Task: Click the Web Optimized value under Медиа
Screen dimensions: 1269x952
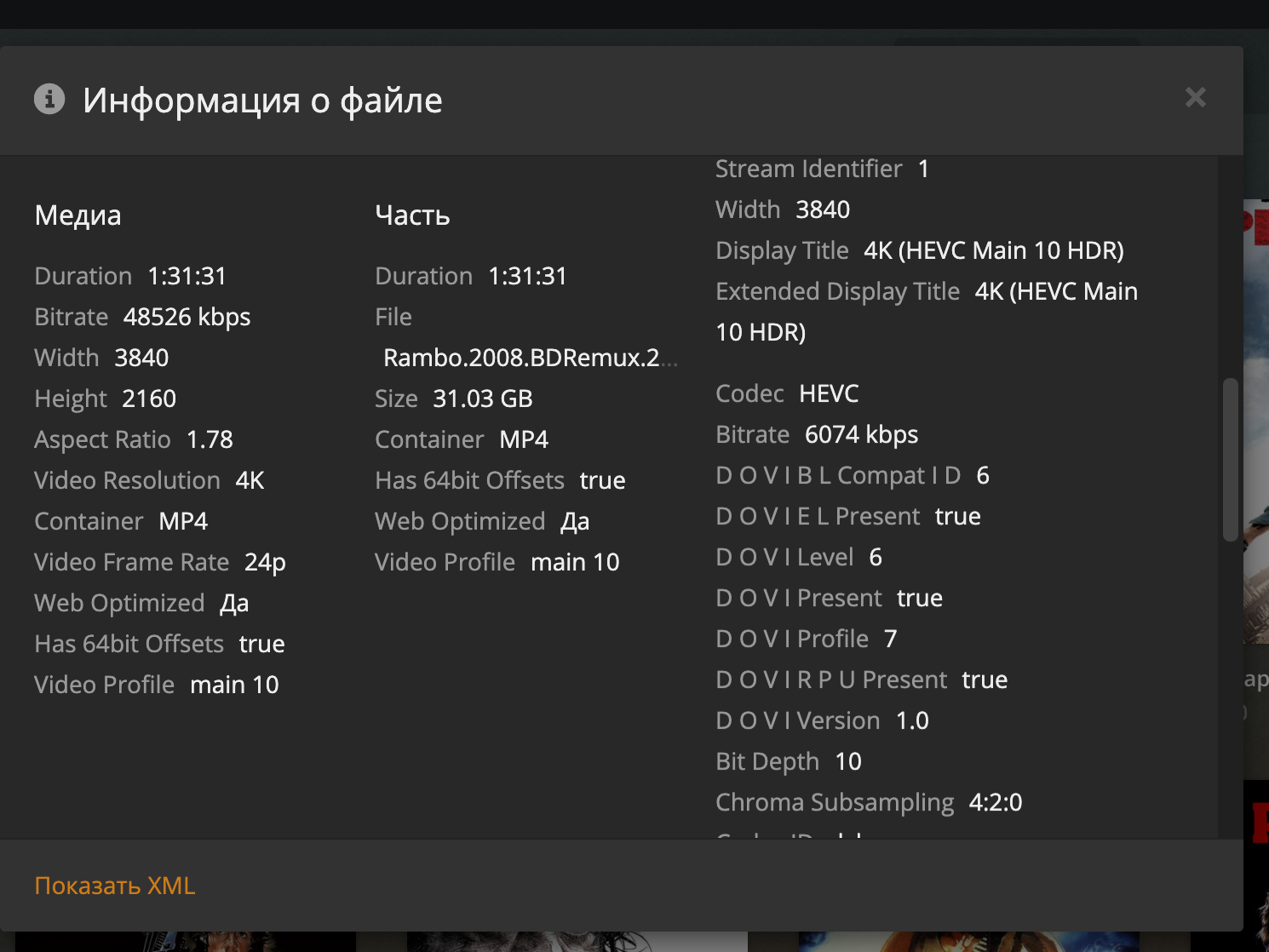Action: [x=234, y=603]
